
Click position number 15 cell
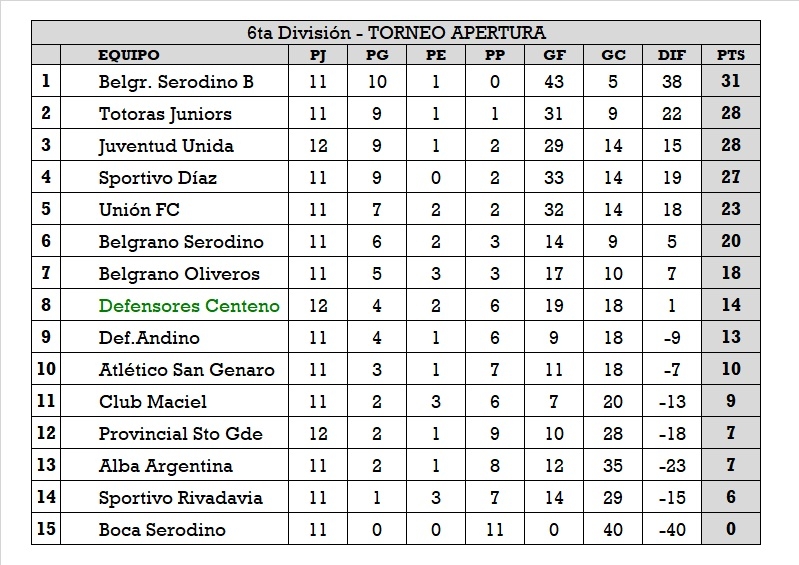pyautogui.click(x=46, y=529)
